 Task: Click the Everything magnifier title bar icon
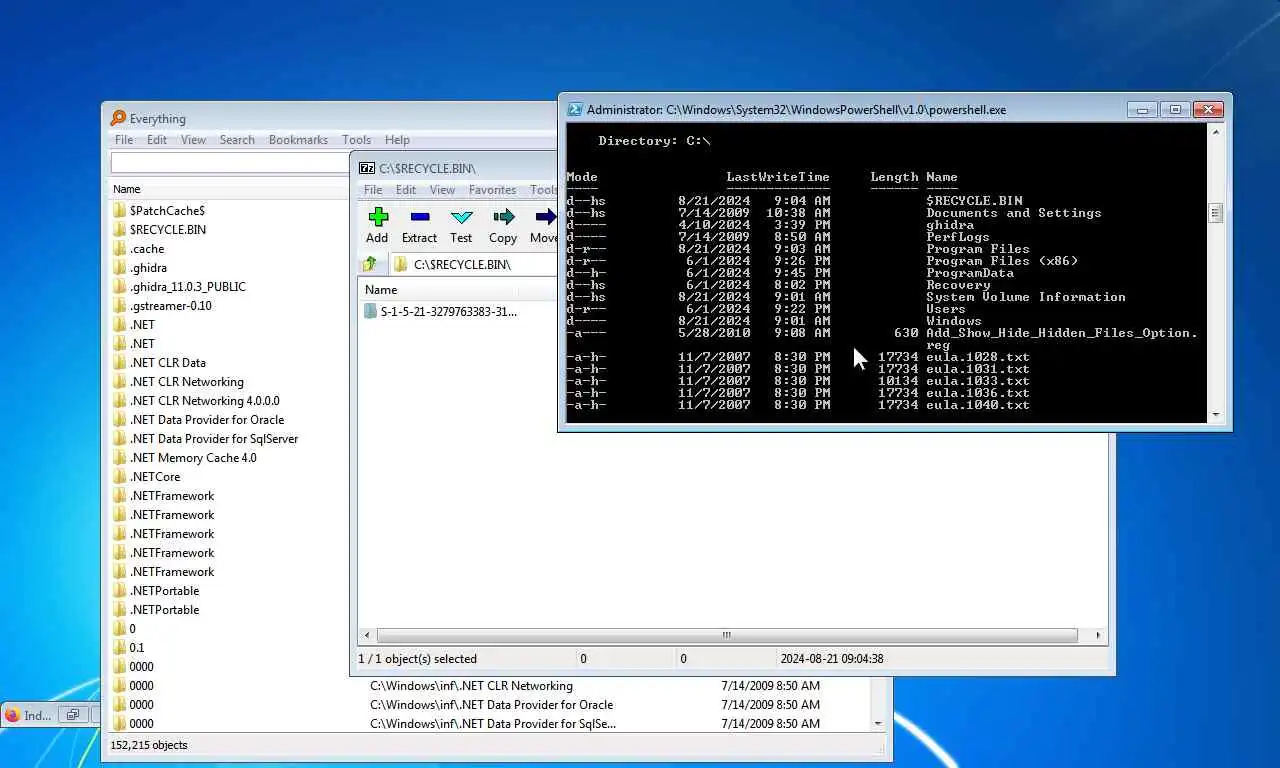tap(118, 118)
